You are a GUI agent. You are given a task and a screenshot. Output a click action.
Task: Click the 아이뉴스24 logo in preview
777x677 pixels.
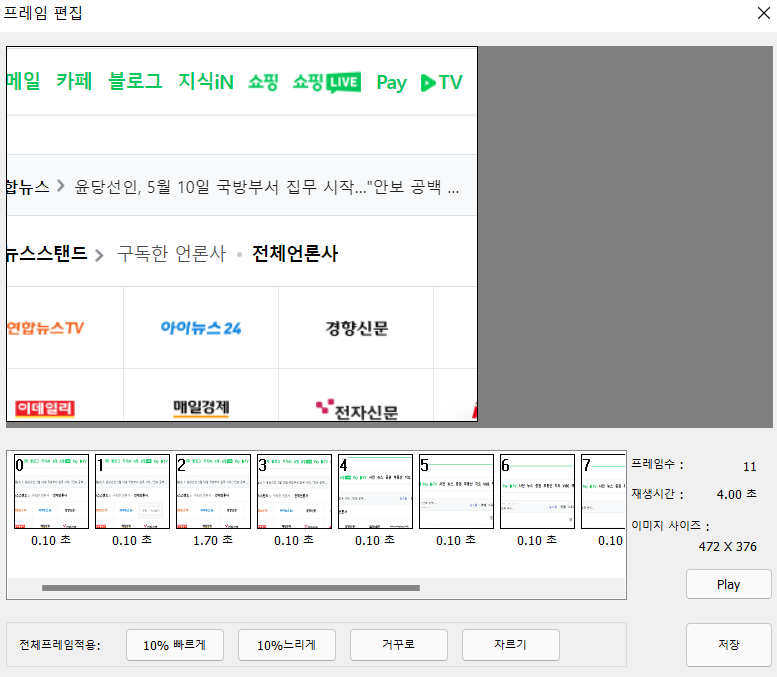coord(201,328)
